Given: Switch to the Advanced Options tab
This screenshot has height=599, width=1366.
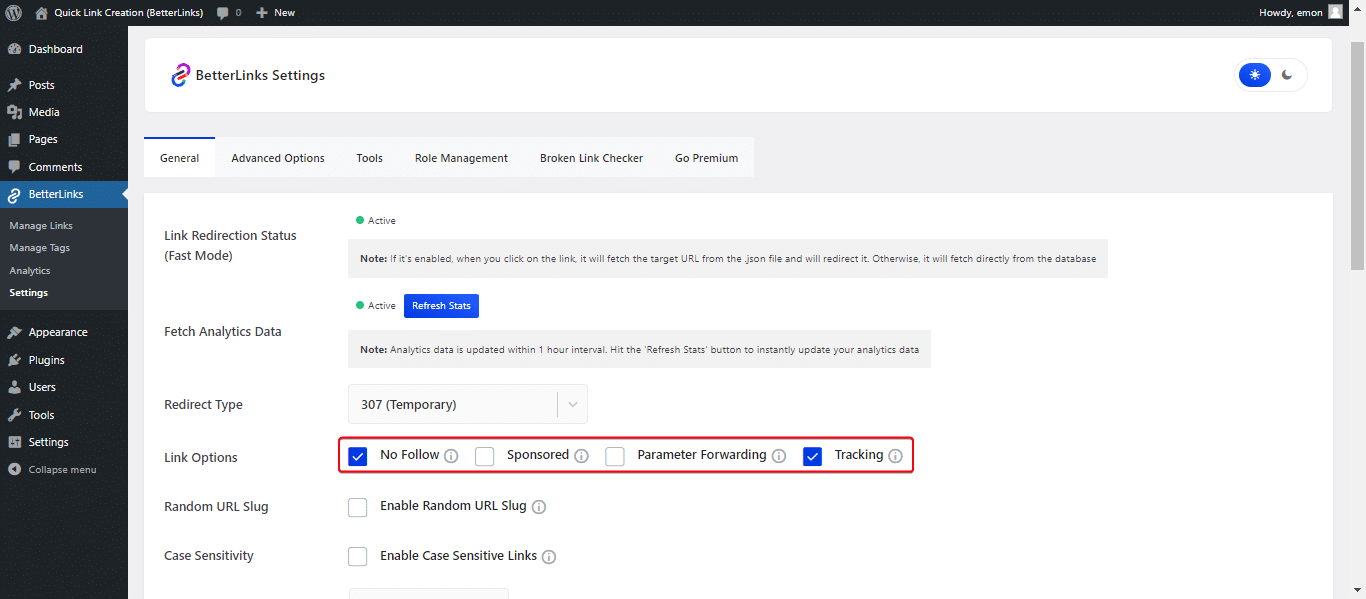Looking at the screenshot, I should [x=277, y=157].
